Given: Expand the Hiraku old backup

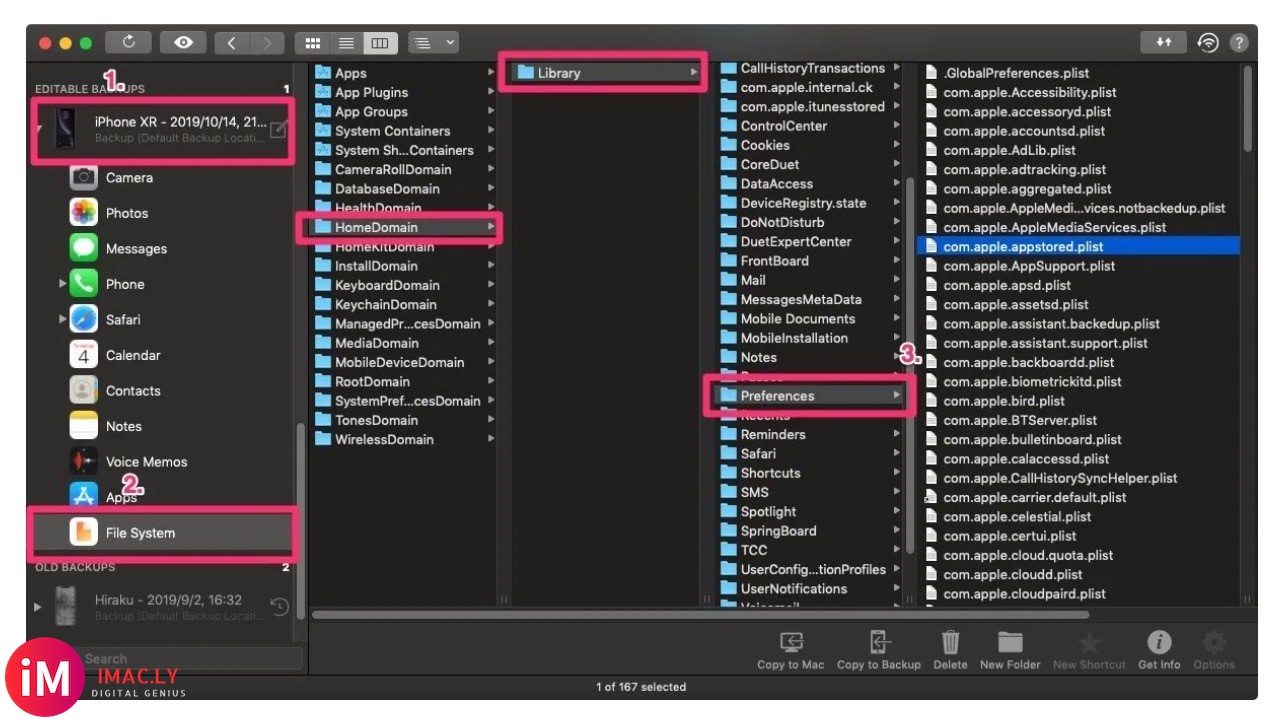Looking at the screenshot, I should click(x=38, y=607).
